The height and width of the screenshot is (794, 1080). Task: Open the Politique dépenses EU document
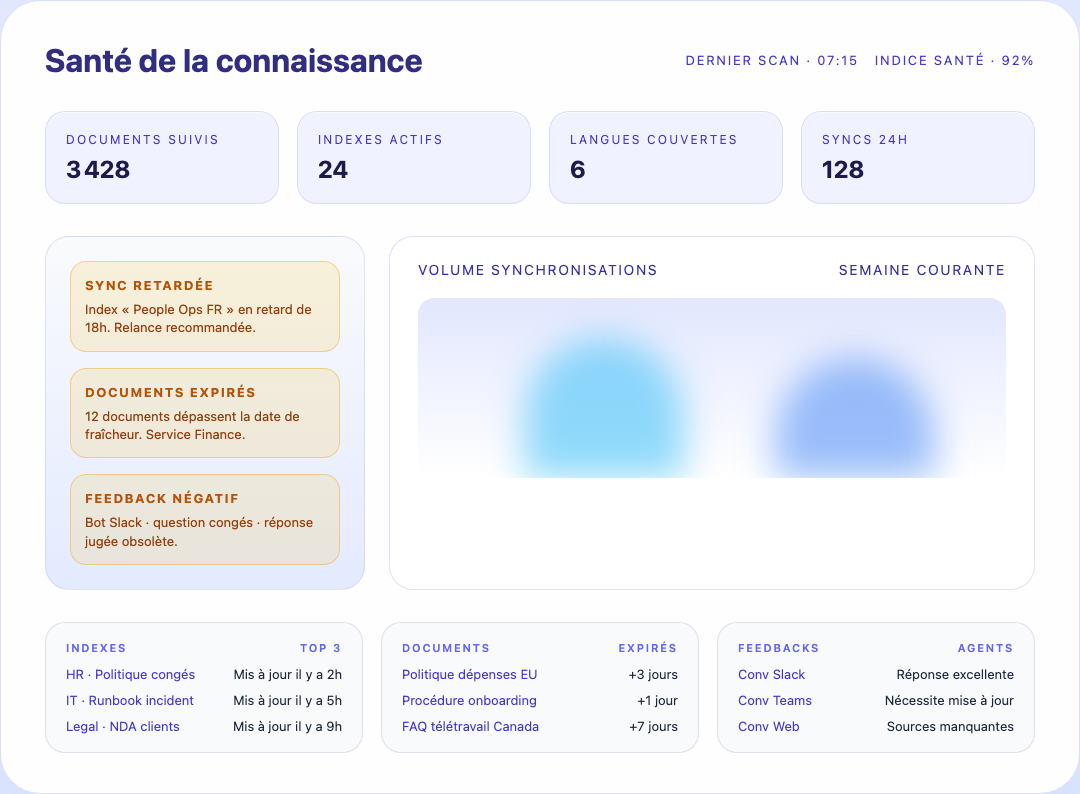469,674
